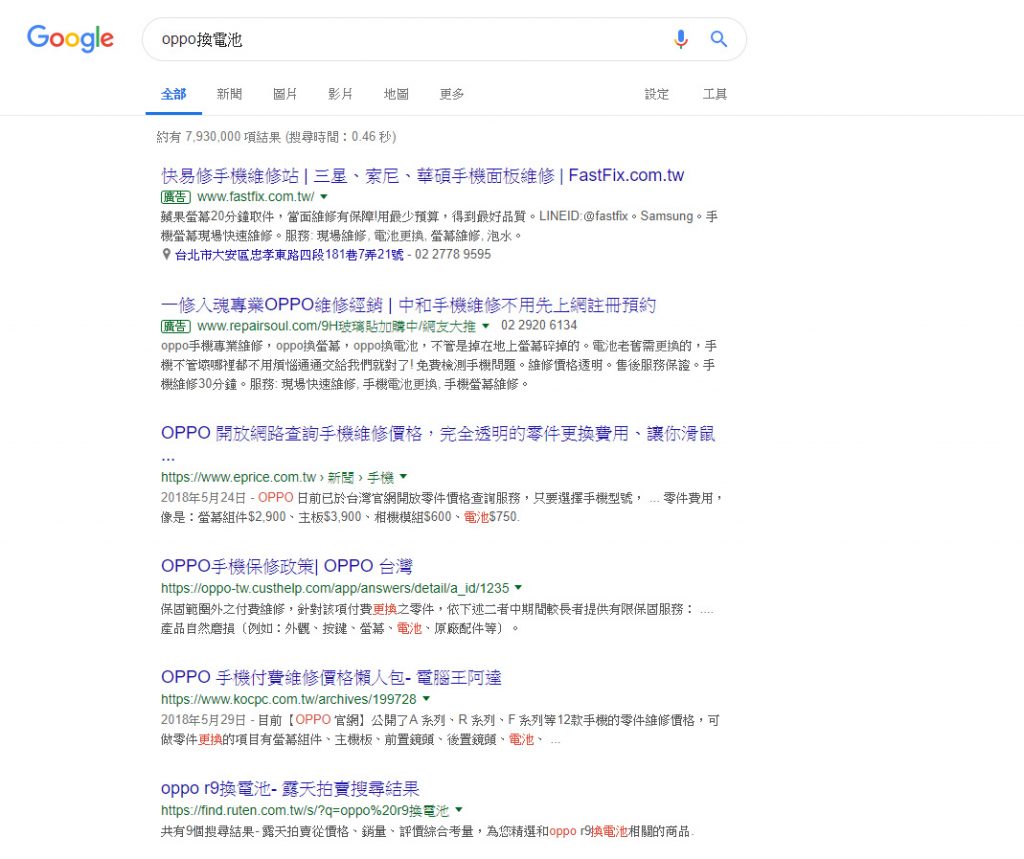Click the map pin icon by FastFix address
Screen dimensions: 1024x859
pyautogui.click(x=166, y=254)
